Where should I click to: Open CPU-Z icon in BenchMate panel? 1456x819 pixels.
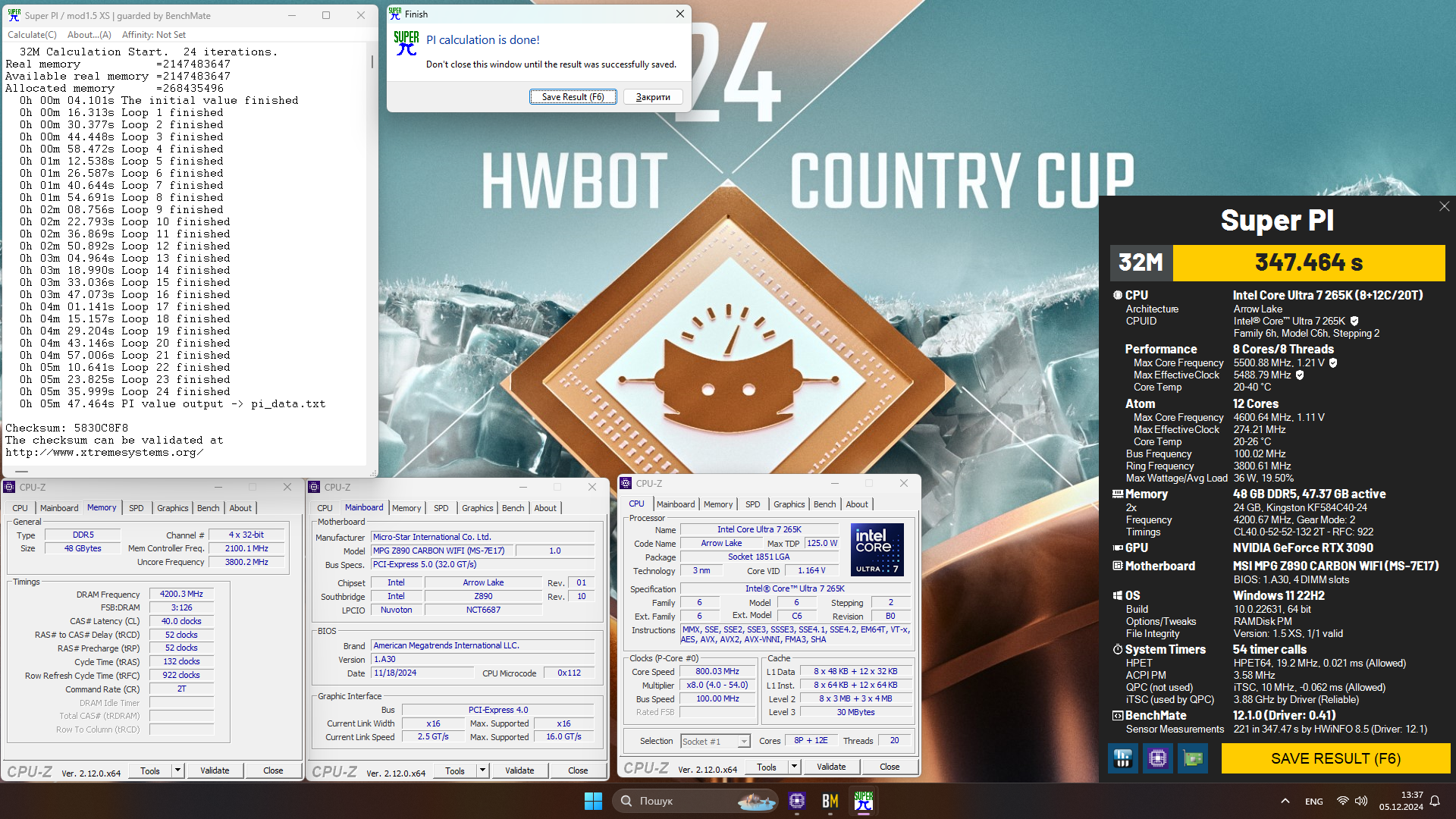(x=1157, y=758)
